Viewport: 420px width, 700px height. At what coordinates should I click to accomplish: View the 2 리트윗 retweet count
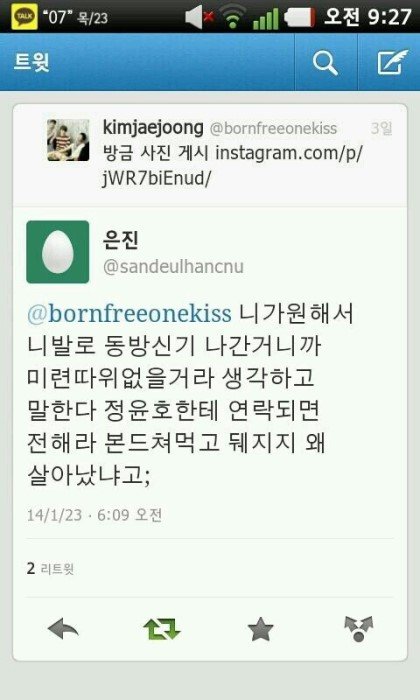tap(50, 569)
